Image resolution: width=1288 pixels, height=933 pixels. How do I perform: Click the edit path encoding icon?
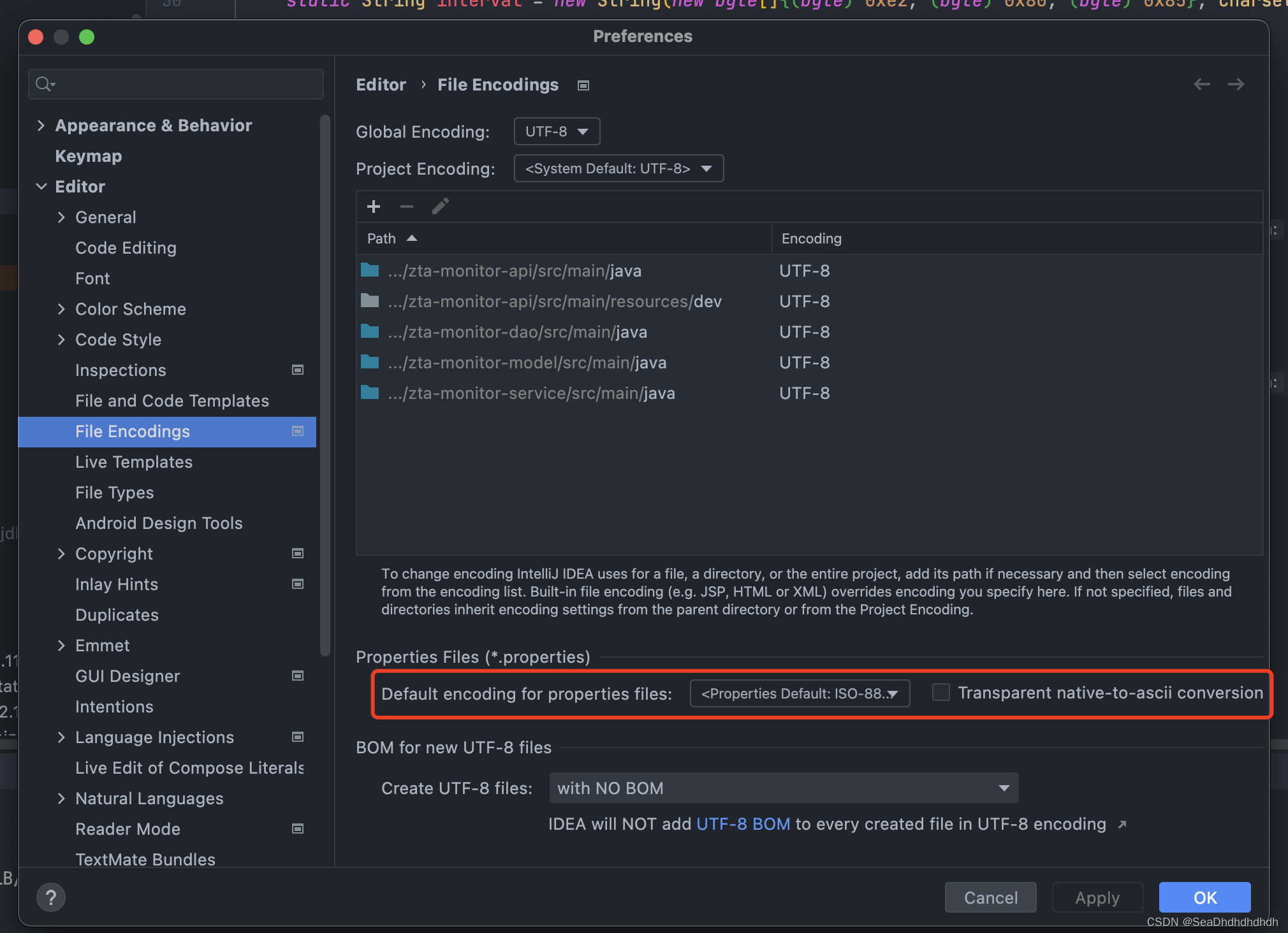[440, 206]
